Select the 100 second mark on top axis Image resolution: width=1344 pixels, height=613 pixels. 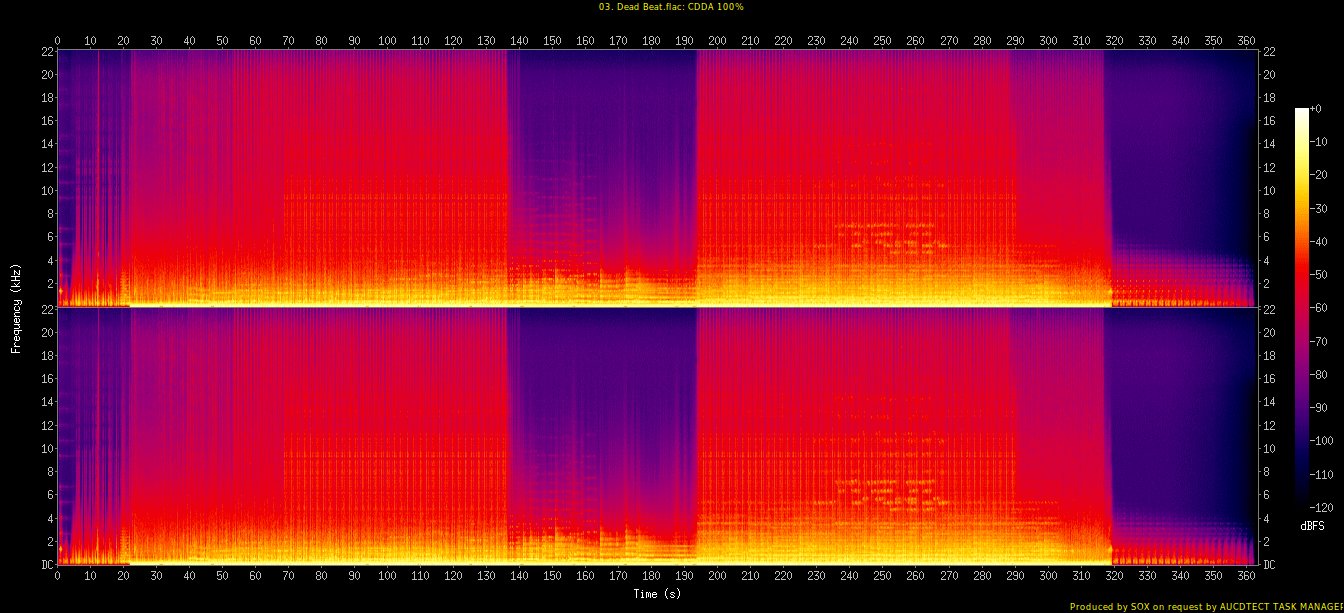pyautogui.click(x=387, y=41)
